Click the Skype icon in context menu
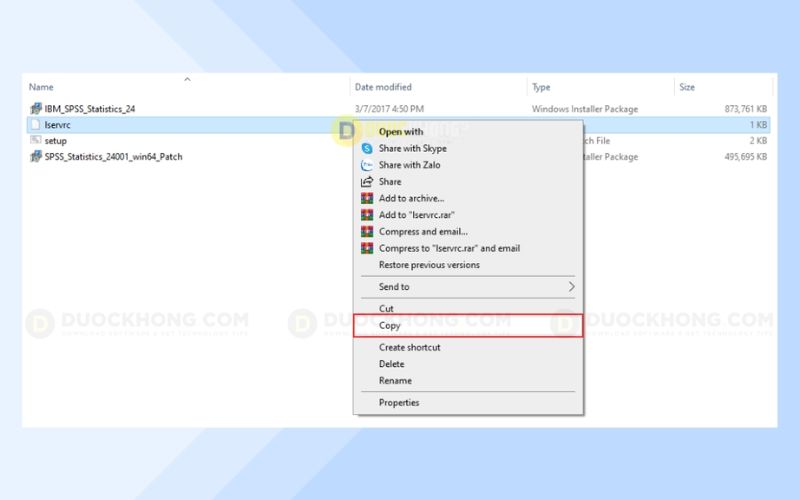 tap(367, 148)
